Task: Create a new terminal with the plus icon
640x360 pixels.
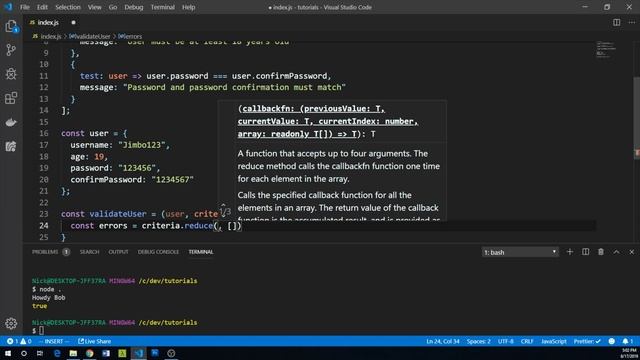Action: pos(570,252)
